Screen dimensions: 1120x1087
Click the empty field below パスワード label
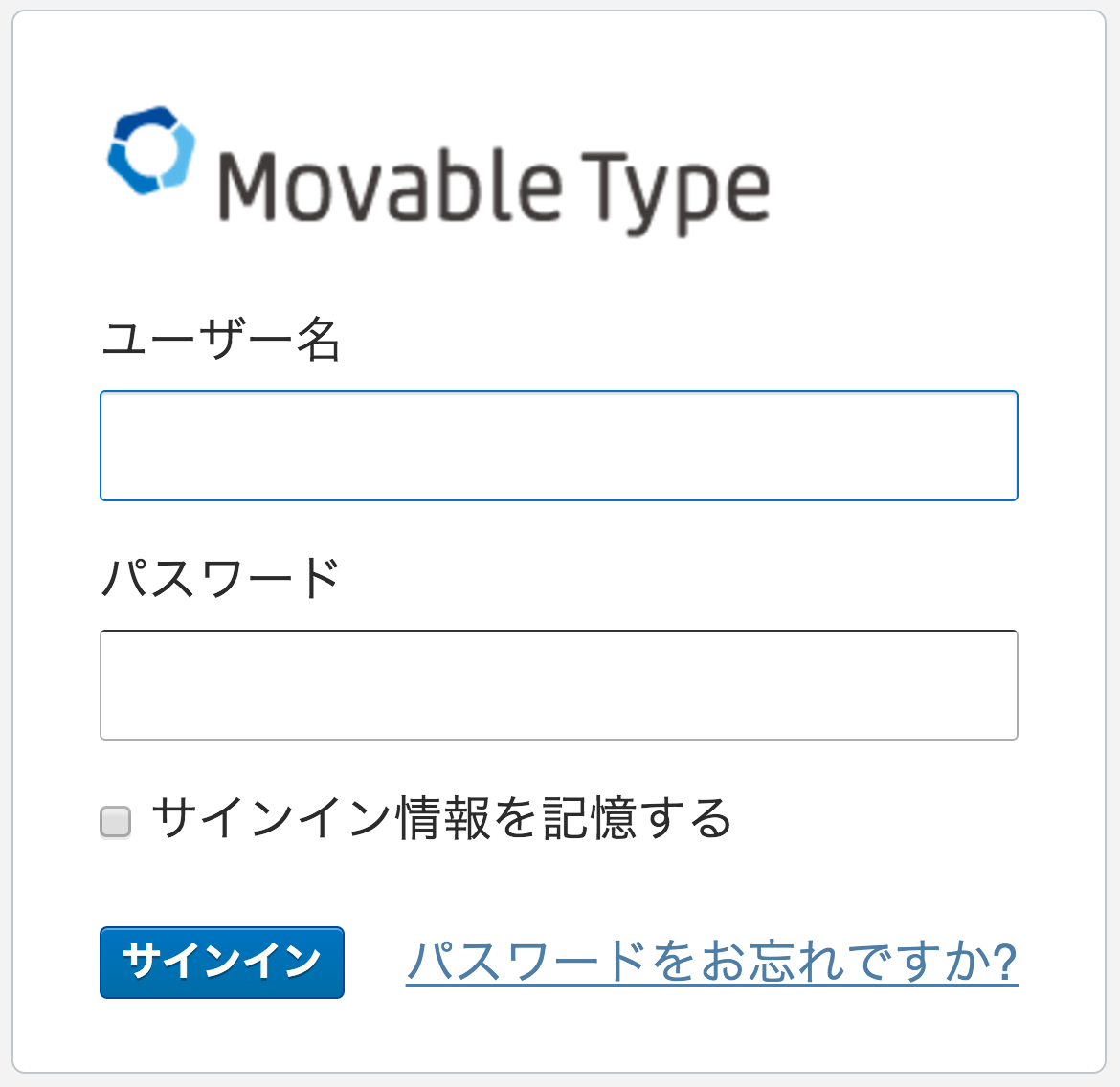pos(558,685)
